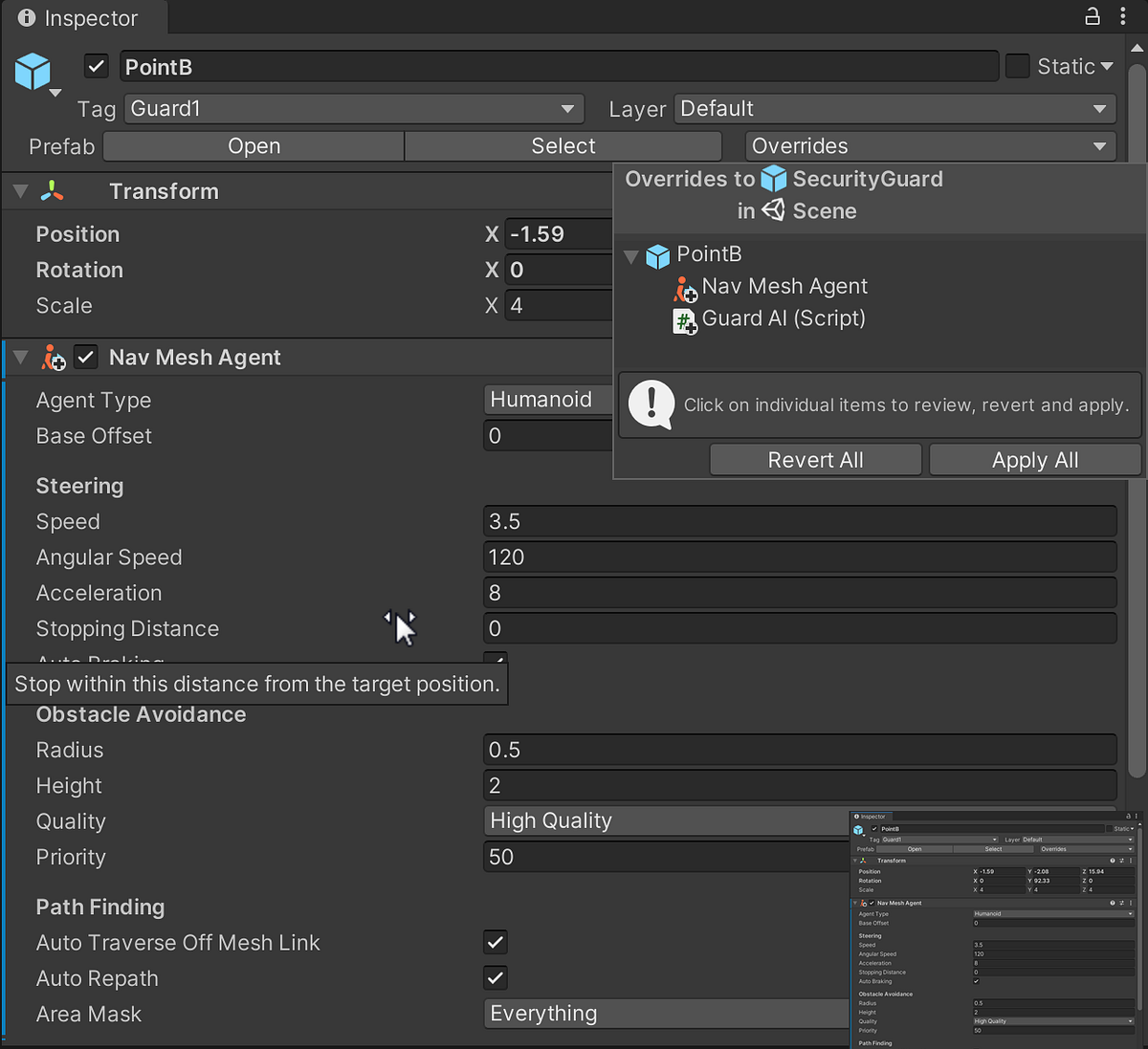
Task: Open the Layer dropdown set to Default
Action: click(x=894, y=108)
